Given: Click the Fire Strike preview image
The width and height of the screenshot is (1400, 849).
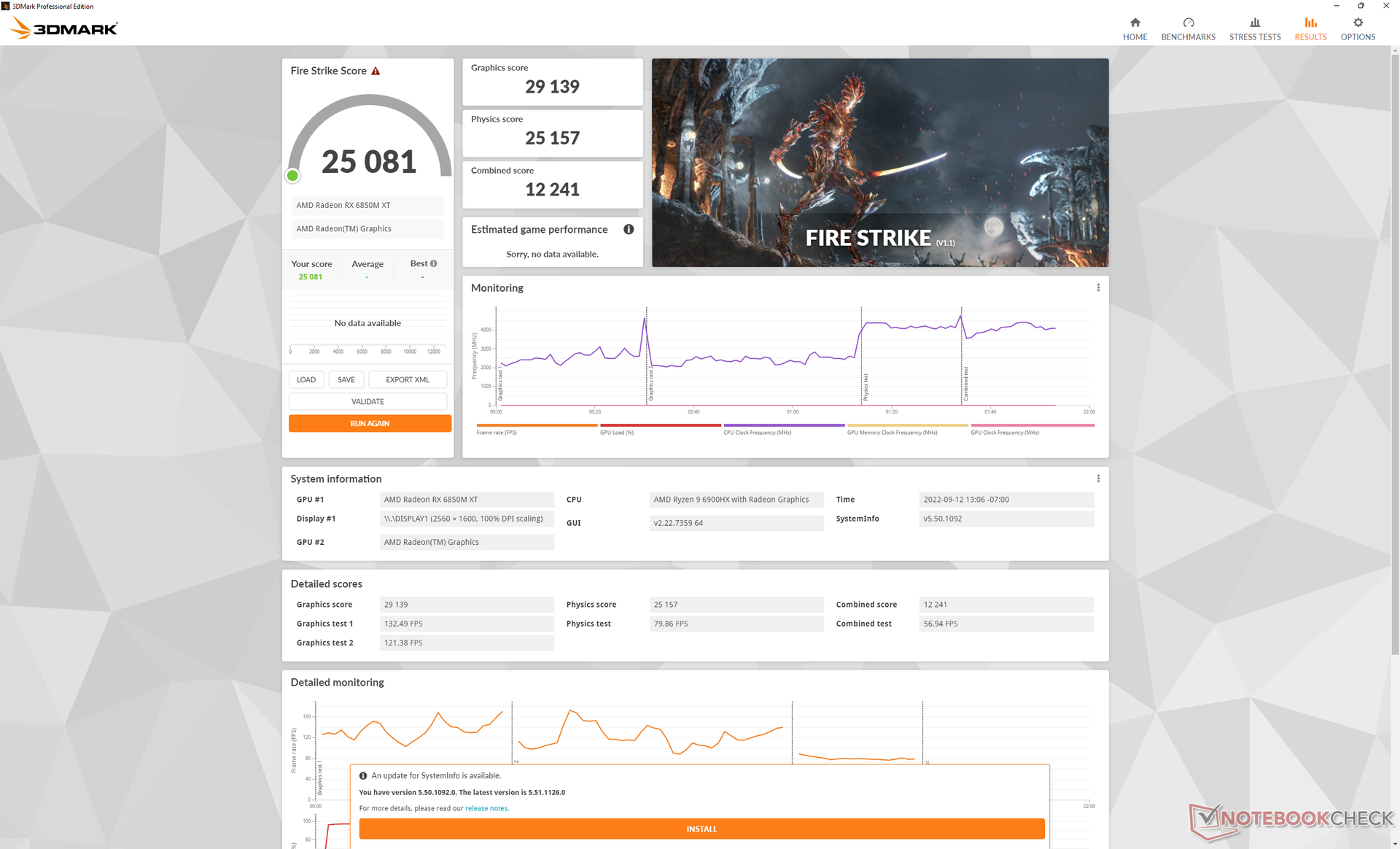Looking at the screenshot, I should [879, 162].
